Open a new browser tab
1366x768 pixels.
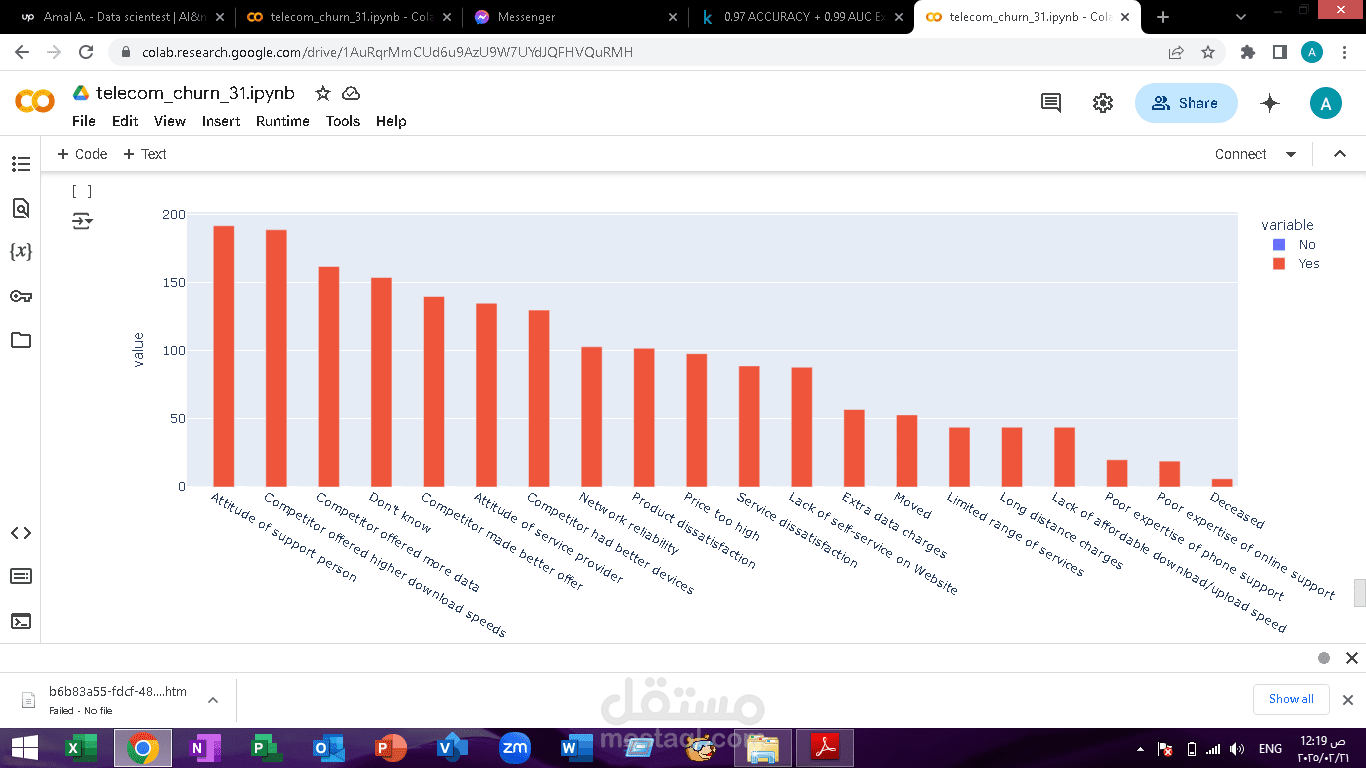(x=1163, y=17)
